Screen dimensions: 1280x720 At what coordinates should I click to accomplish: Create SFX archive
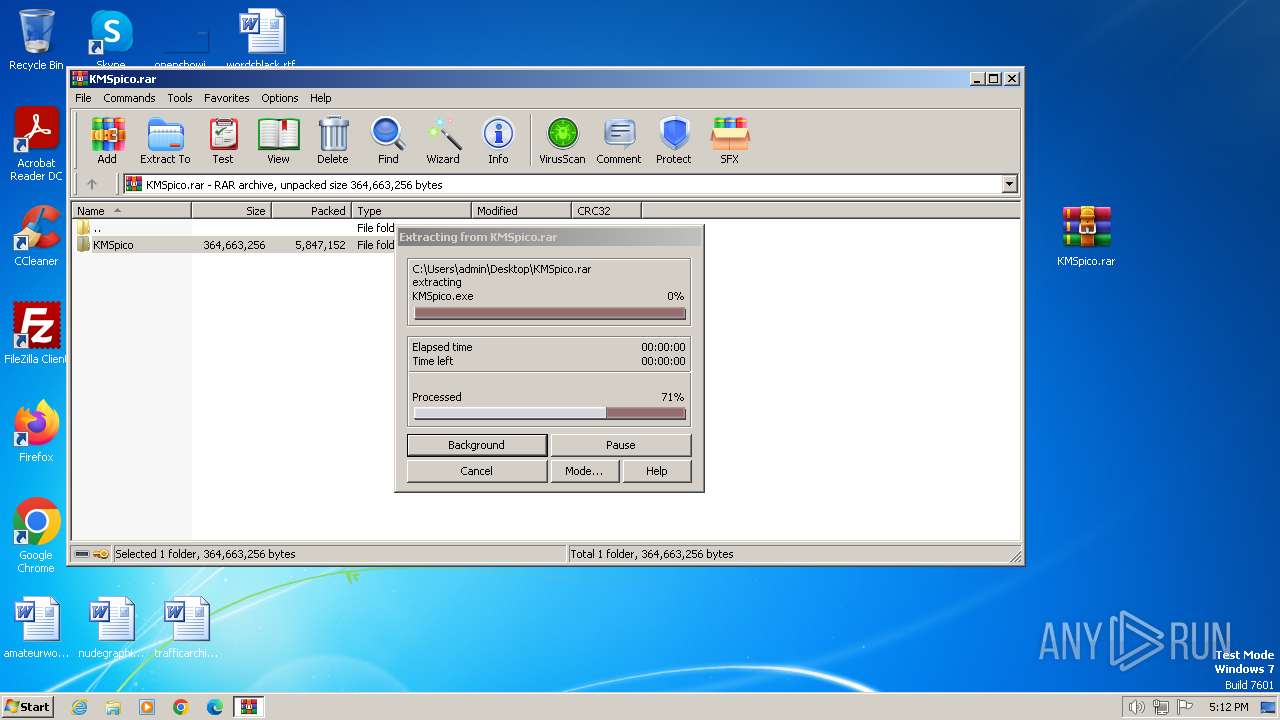730,140
